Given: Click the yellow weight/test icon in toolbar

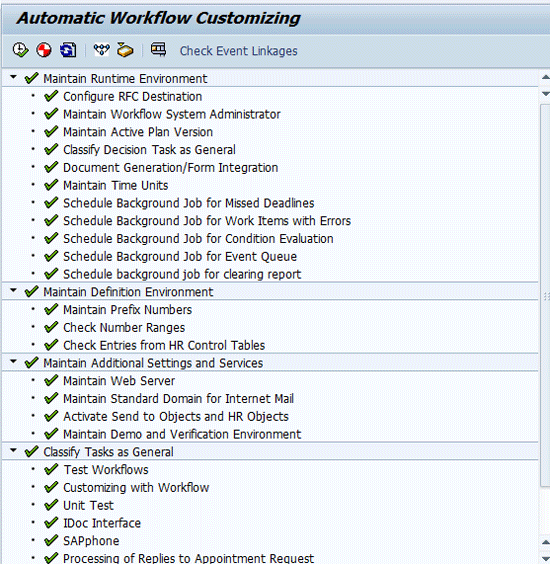Looking at the screenshot, I should tap(125, 50).
